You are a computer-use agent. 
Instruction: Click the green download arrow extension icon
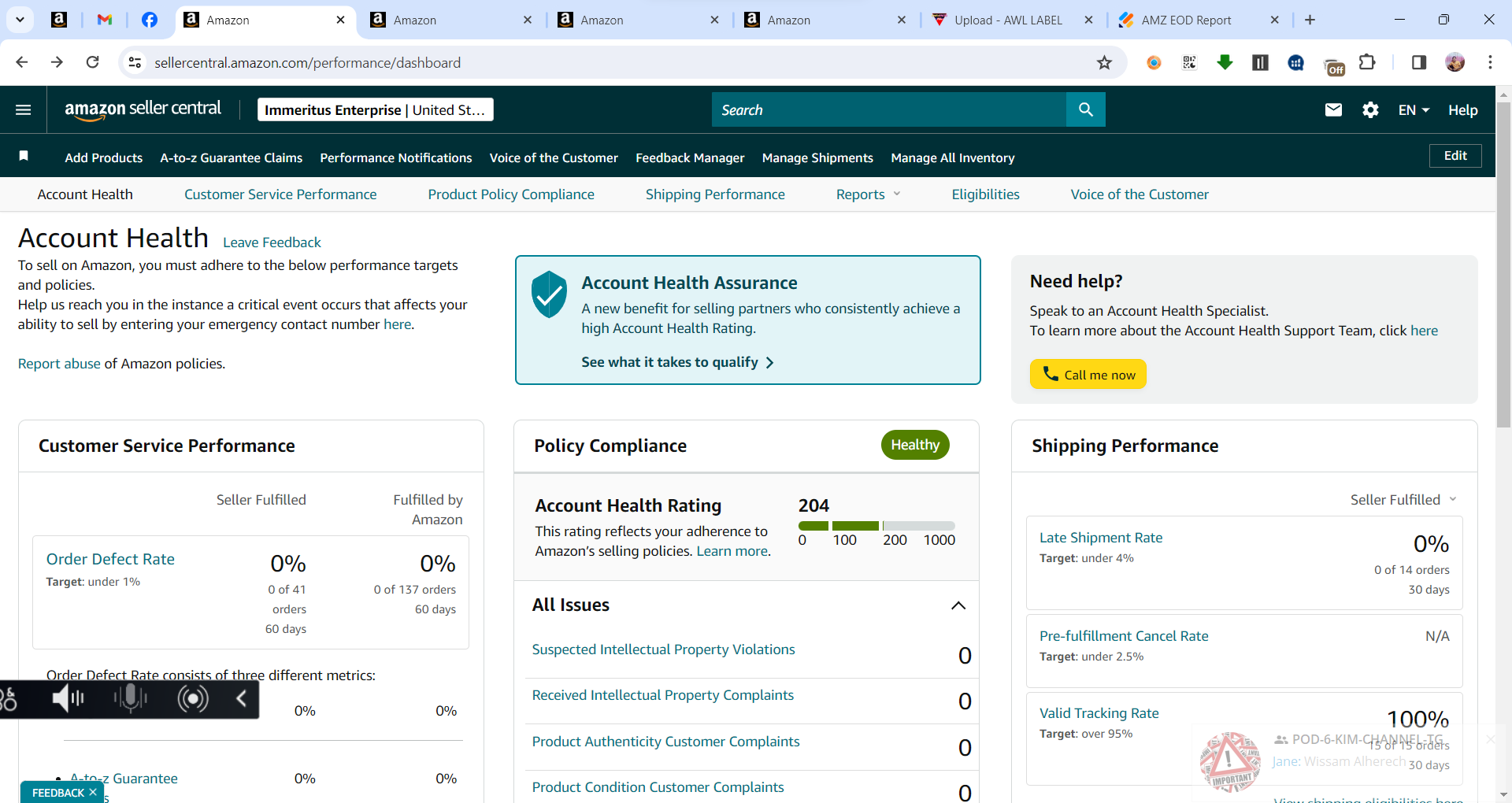coord(1225,62)
